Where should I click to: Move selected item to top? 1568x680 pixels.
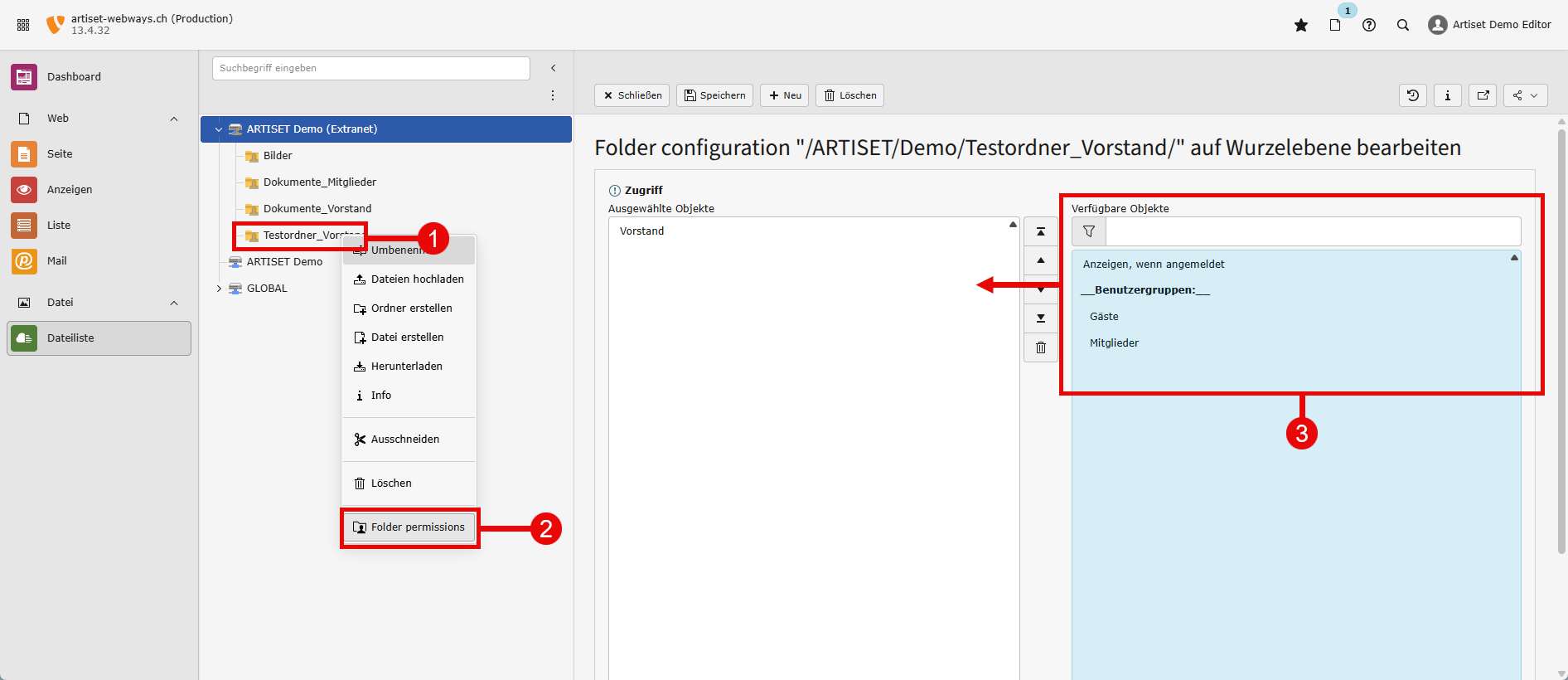[x=1041, y=232]
